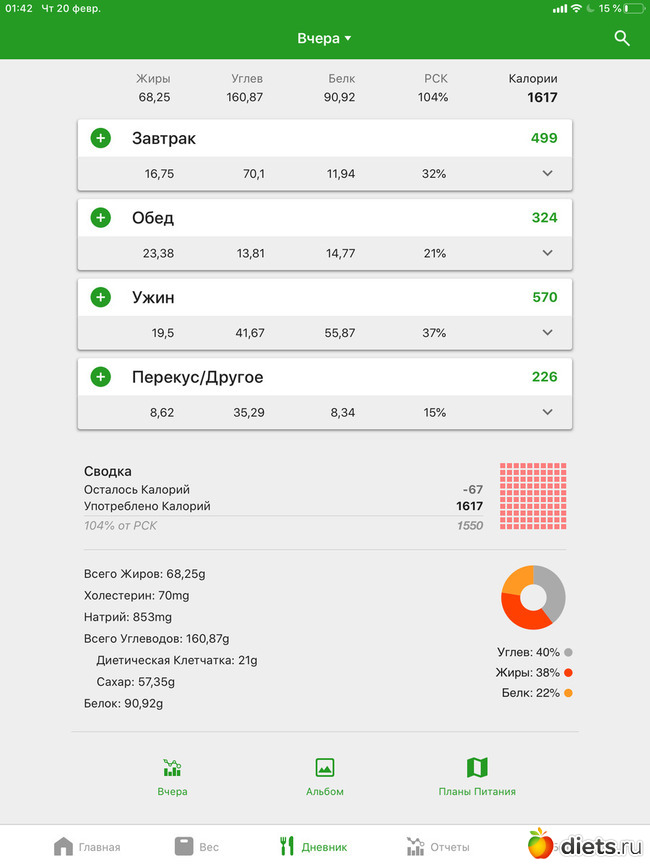Open the Планы Питания map icon
This screenshot has height=867, width=650.
477,768
